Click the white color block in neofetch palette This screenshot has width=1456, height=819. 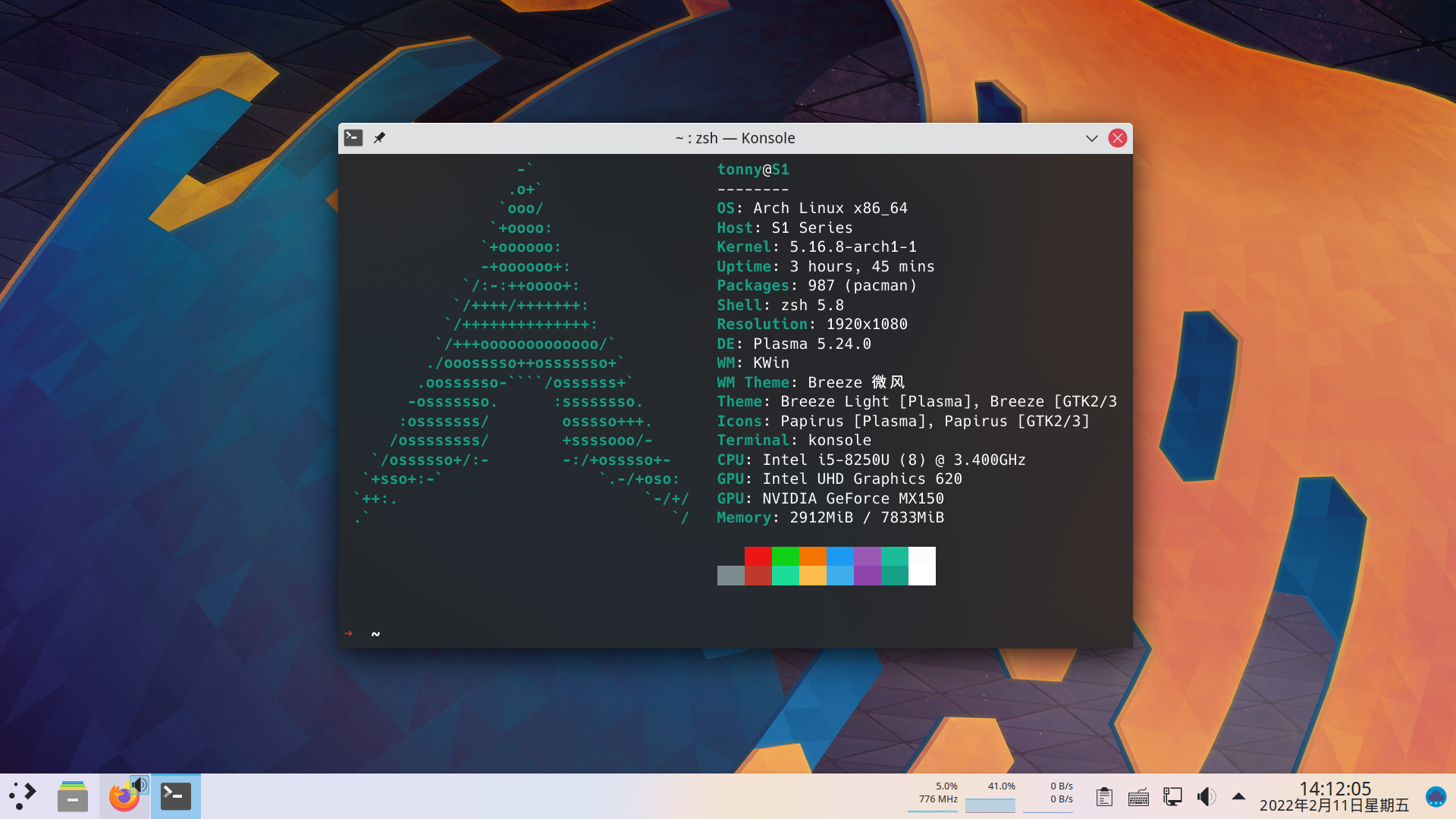click(922, 566)
